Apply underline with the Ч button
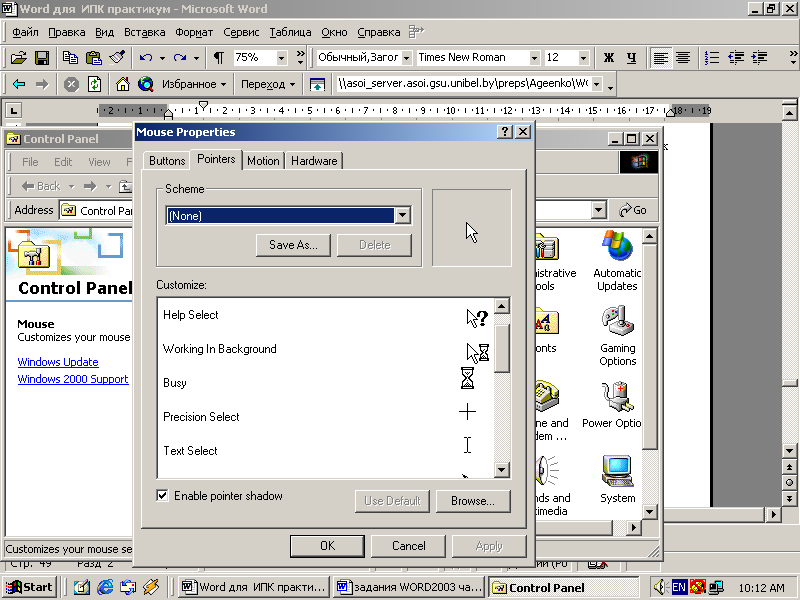Viewport: 800px width, 600px height. click(x=632, y=58)
